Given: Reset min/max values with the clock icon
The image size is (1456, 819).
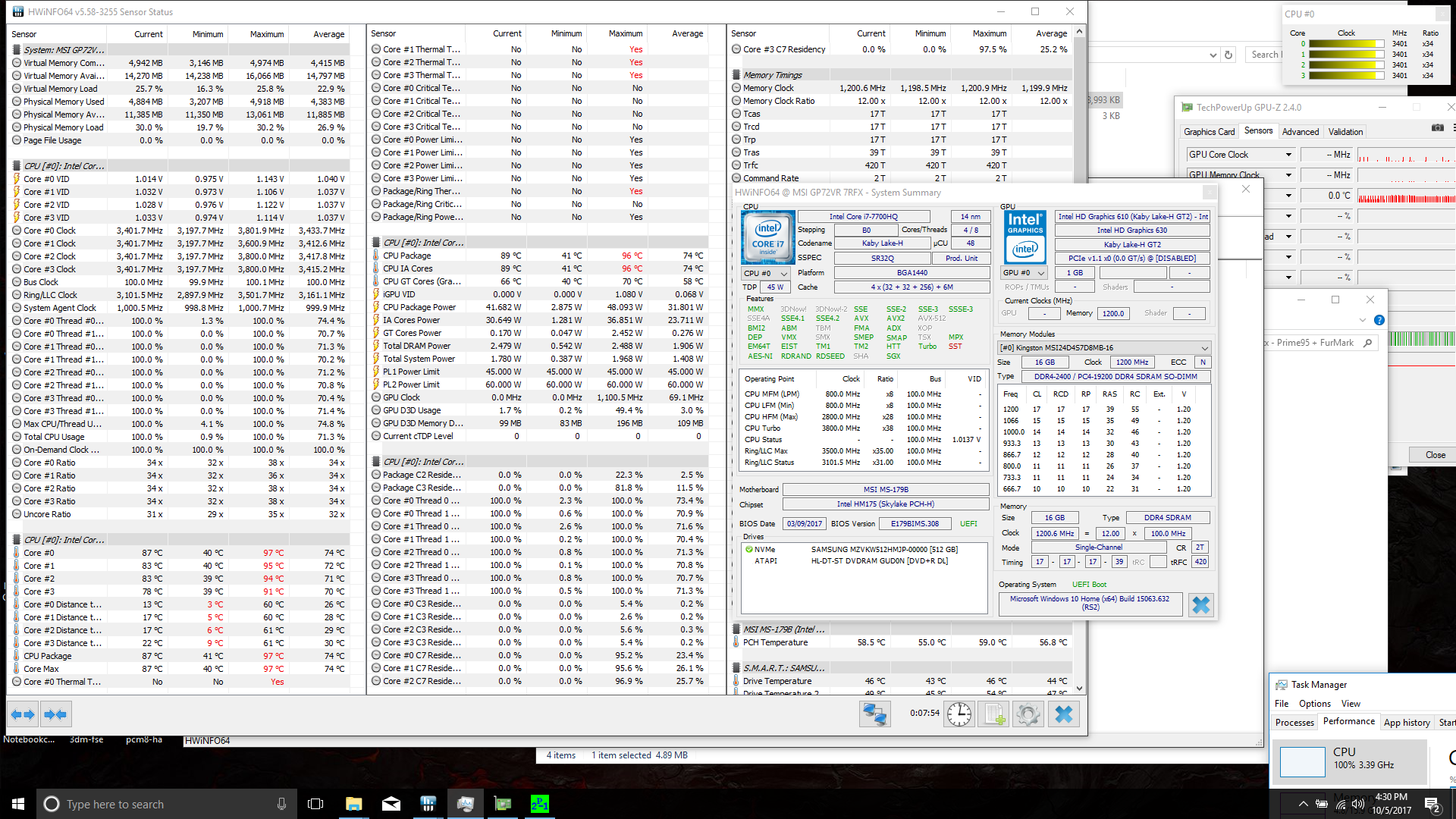Looking at the screenshot, I should (x=959, y=714).
